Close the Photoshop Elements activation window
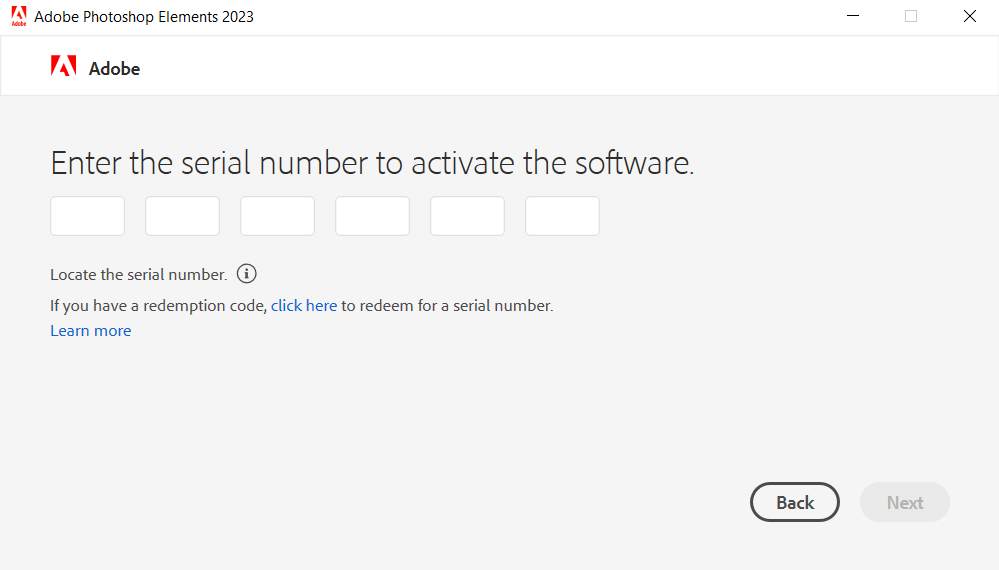999x570 pixels. 969,16
